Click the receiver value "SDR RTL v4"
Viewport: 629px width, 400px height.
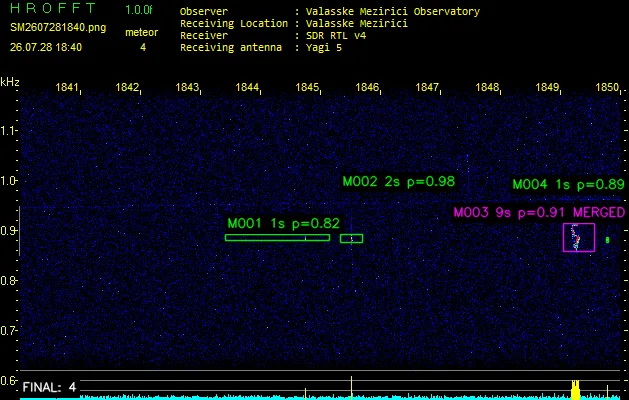pos(336,36)
